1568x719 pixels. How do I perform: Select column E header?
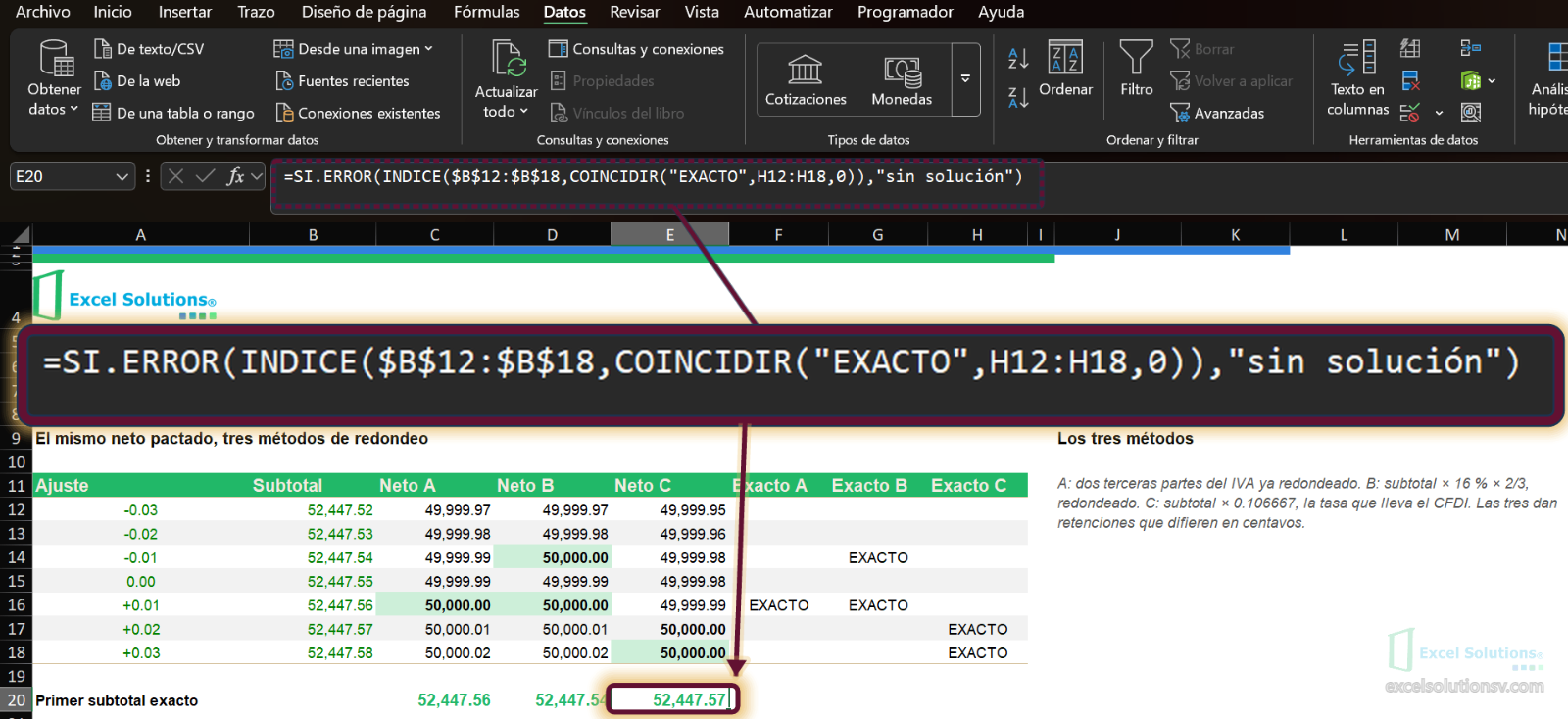(x=670, y=234)
